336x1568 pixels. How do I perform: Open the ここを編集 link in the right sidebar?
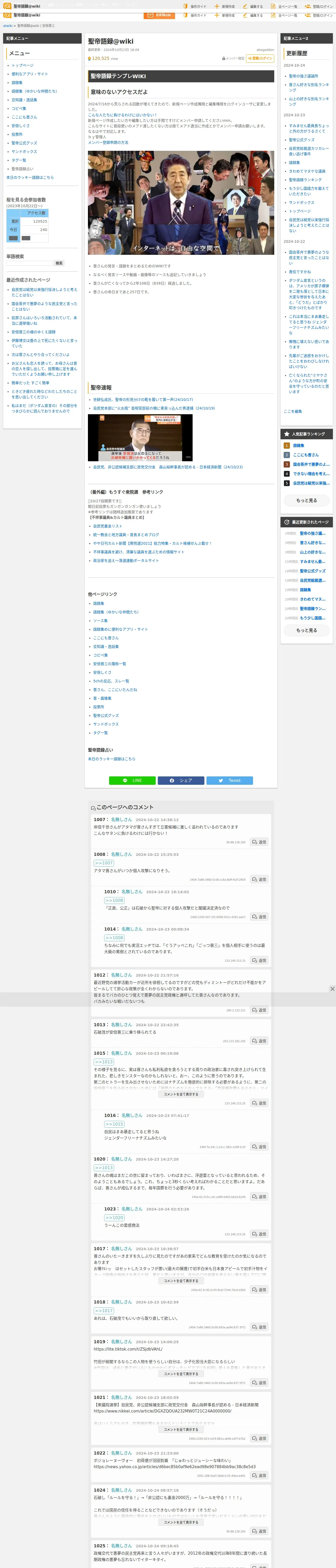click(293, 412)
